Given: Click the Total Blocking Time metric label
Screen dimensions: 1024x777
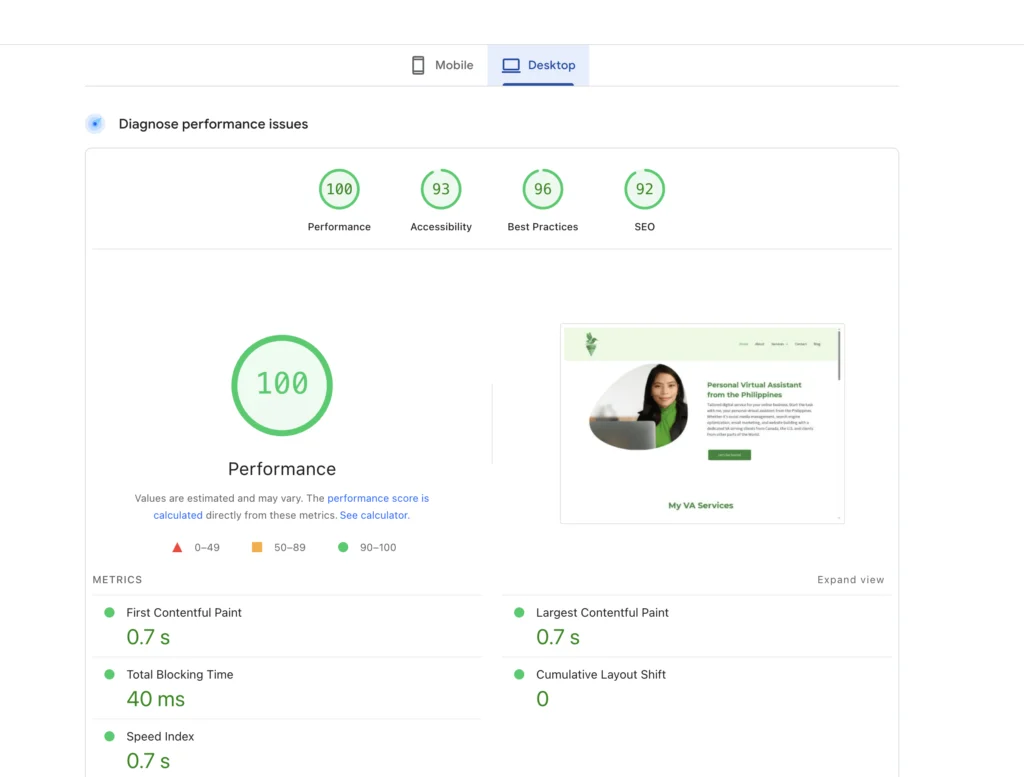Looking at the screenshot, I should pos(180,674).
